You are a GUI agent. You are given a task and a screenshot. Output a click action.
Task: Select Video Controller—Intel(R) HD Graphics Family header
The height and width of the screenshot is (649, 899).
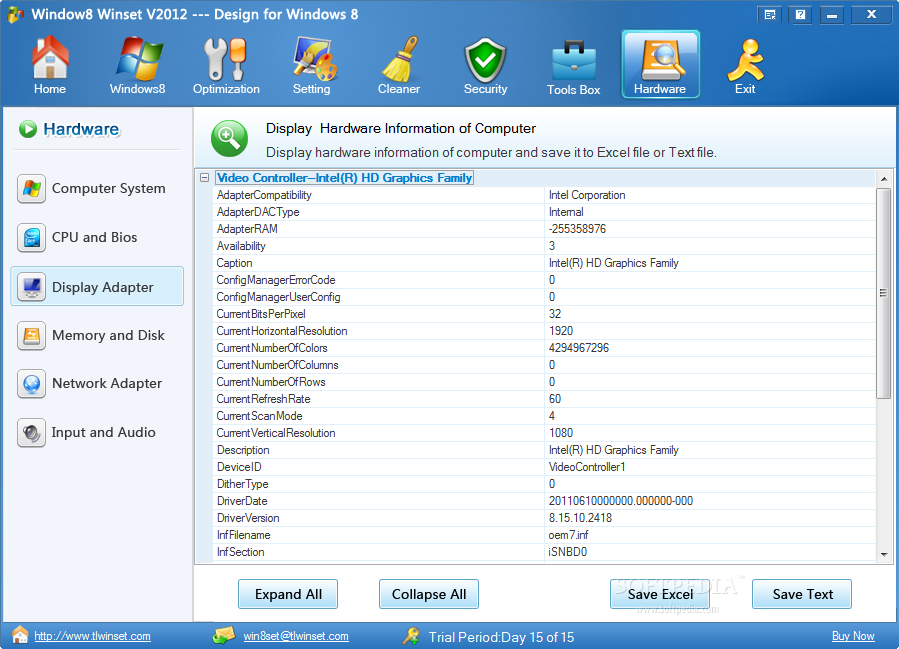click(344, 178)
